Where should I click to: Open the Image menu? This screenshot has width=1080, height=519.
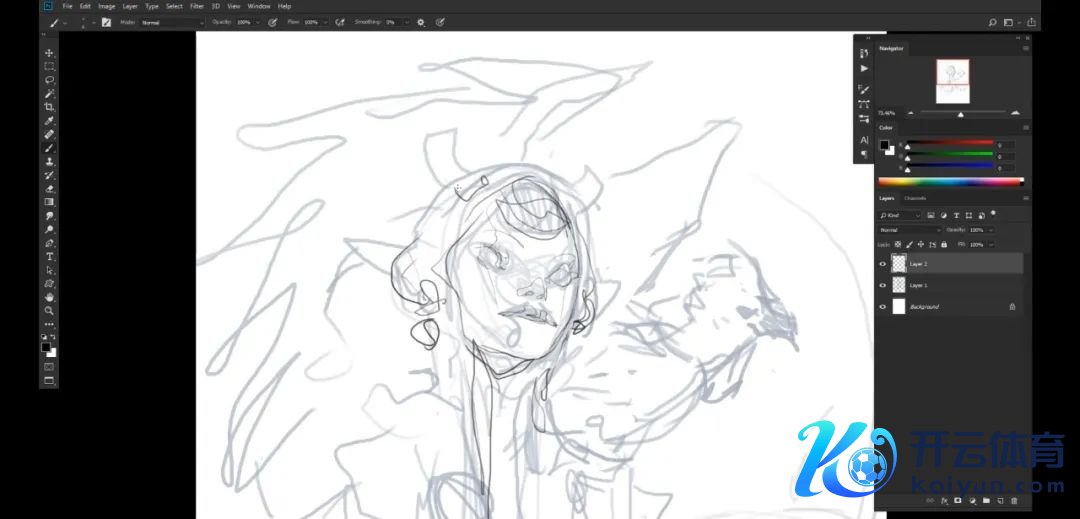[106, 6]
